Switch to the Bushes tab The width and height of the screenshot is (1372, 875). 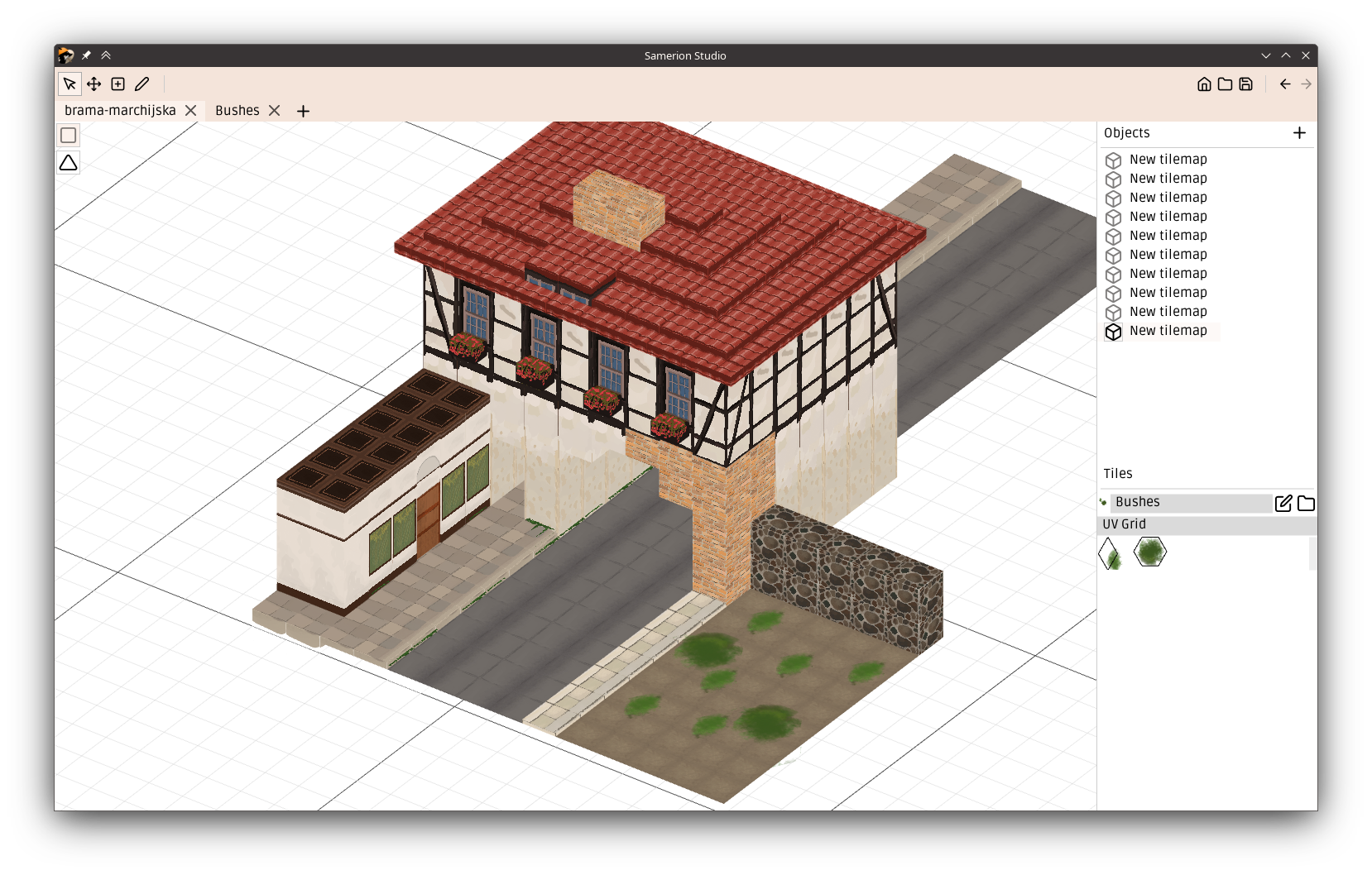[237, 111]
